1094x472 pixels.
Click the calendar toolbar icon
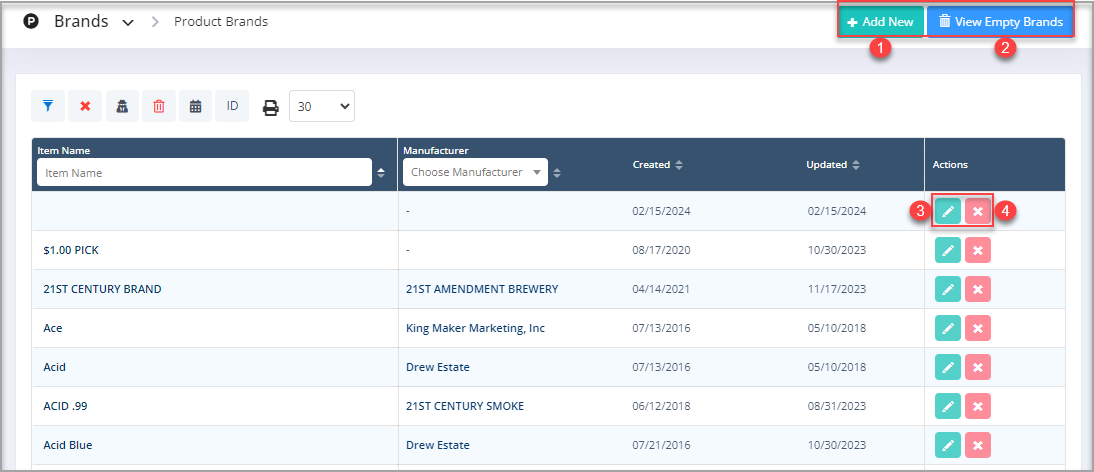(195, 106)
